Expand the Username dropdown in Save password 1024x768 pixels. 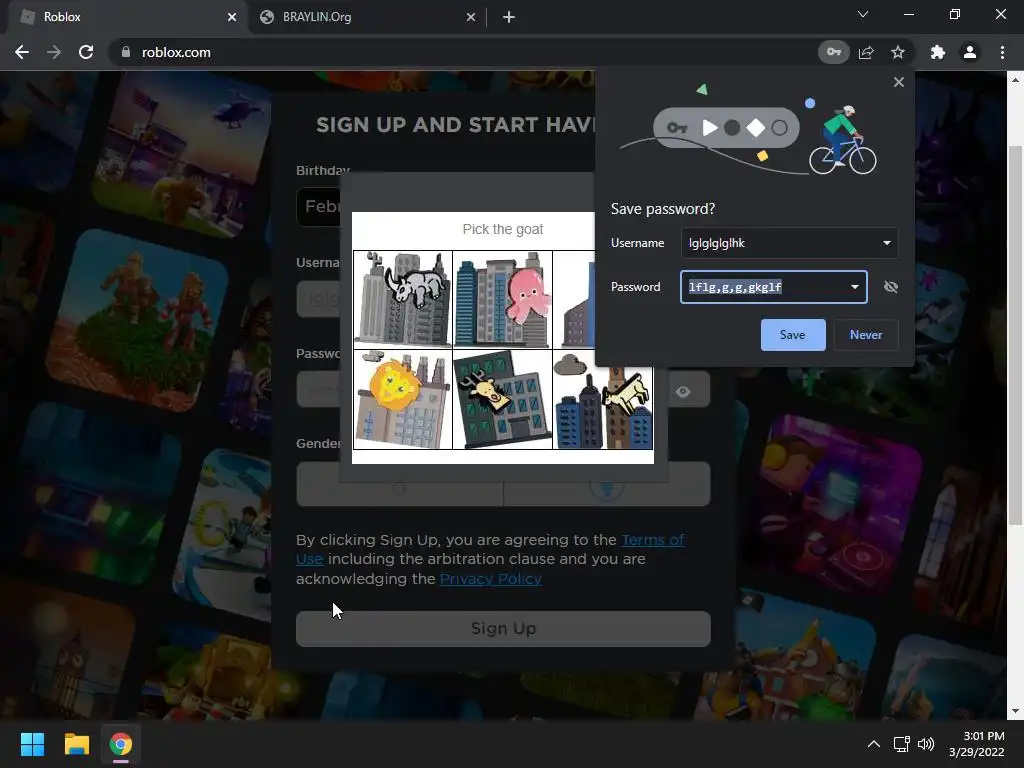click(886, 243)
